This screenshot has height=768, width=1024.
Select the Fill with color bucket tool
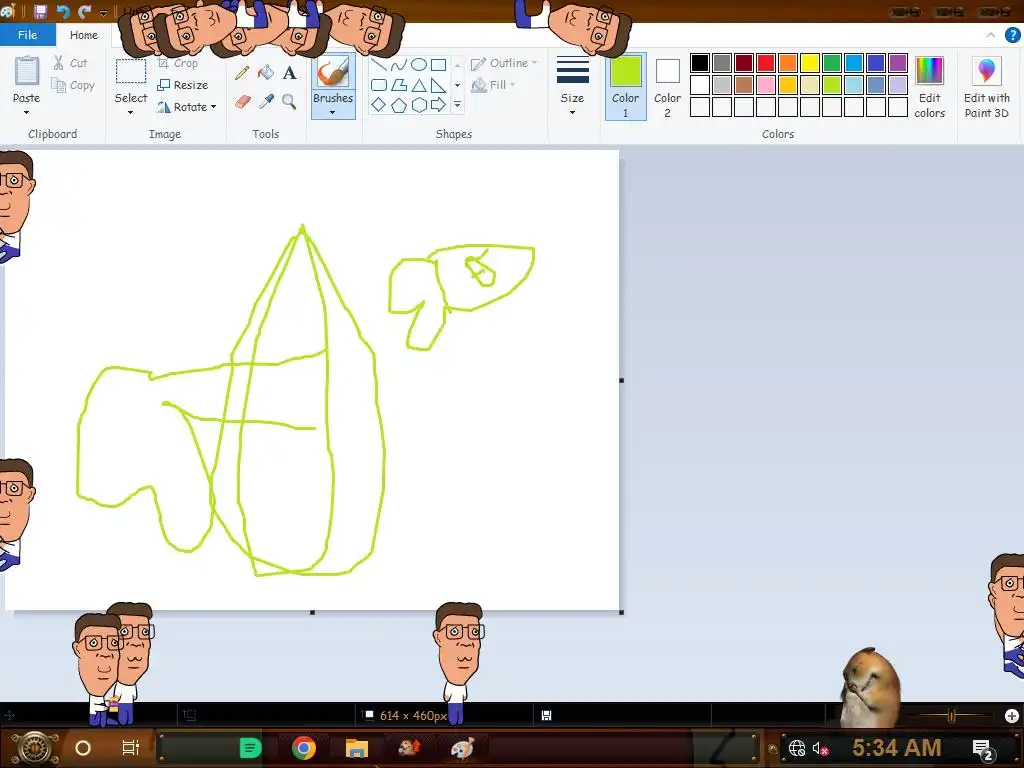pos(266,72)
